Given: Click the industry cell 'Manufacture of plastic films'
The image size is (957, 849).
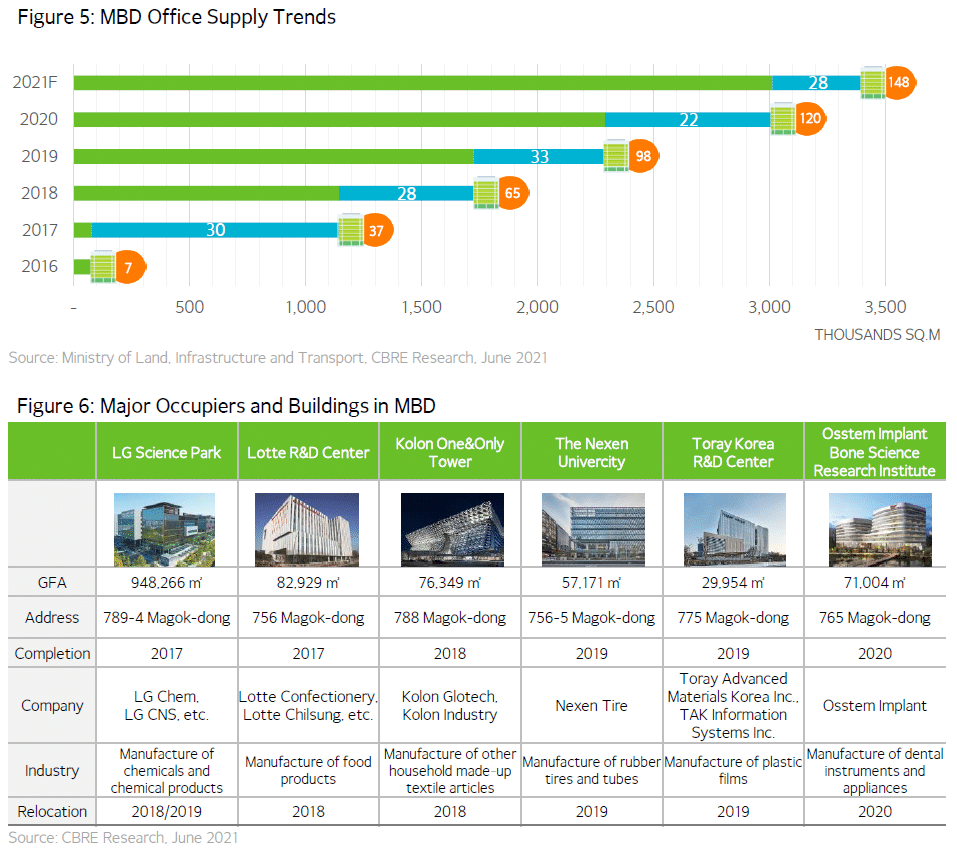Looking at the screenshot, I should click(x=733, y=770).
